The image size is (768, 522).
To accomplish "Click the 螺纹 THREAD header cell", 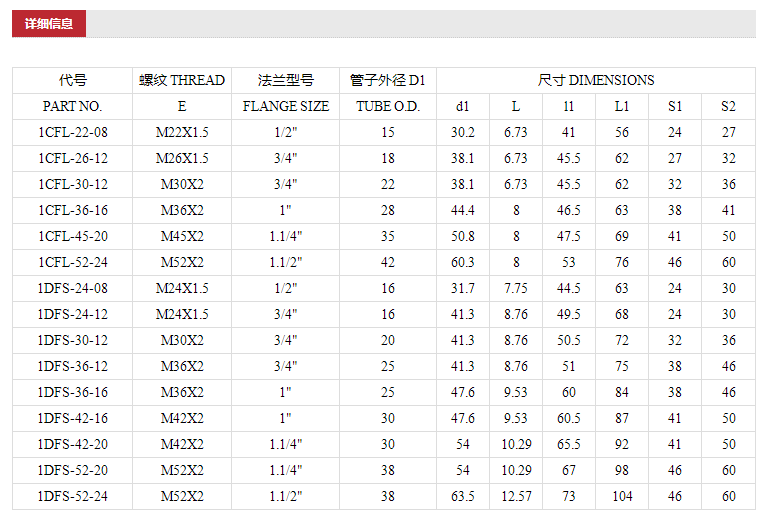I will 182,80.
